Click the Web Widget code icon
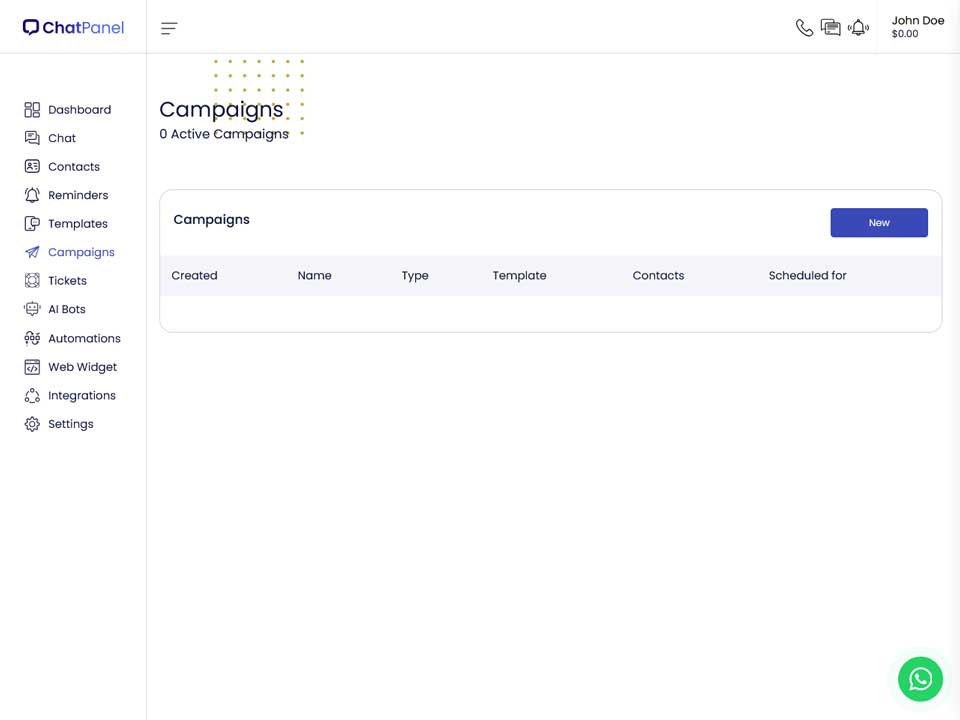 point(32,367)
